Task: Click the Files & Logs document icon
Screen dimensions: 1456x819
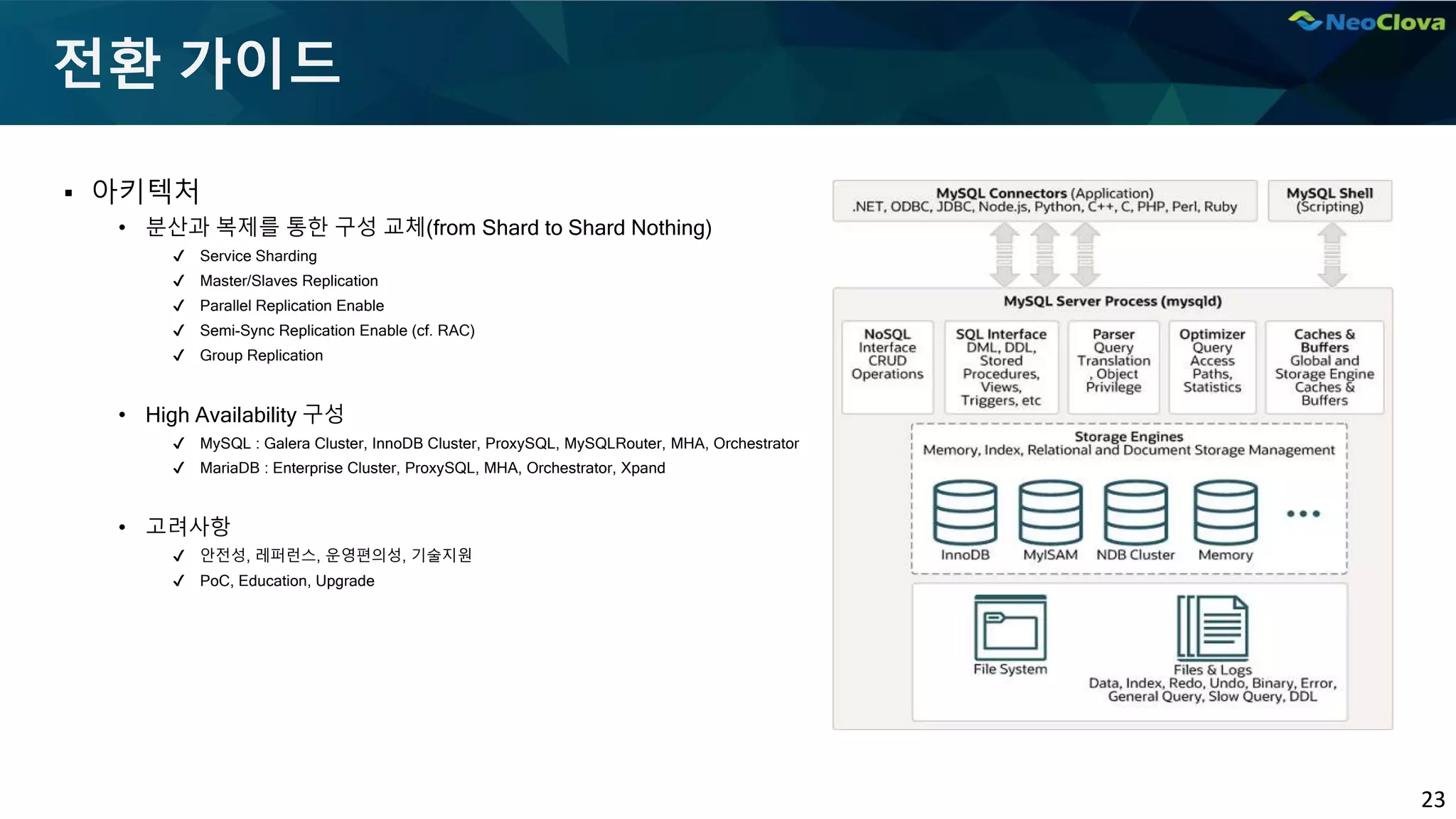Action: [1212, 627]
